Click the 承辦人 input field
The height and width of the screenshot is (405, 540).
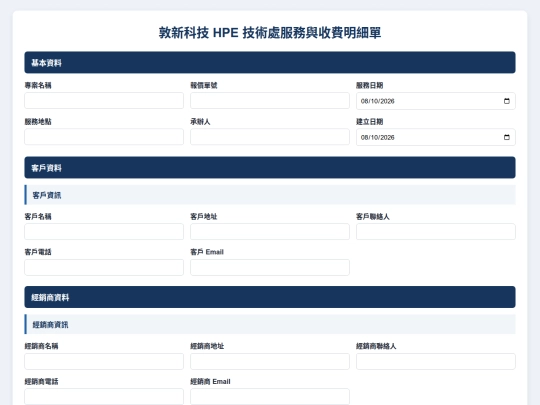click(x=270, y=137)
